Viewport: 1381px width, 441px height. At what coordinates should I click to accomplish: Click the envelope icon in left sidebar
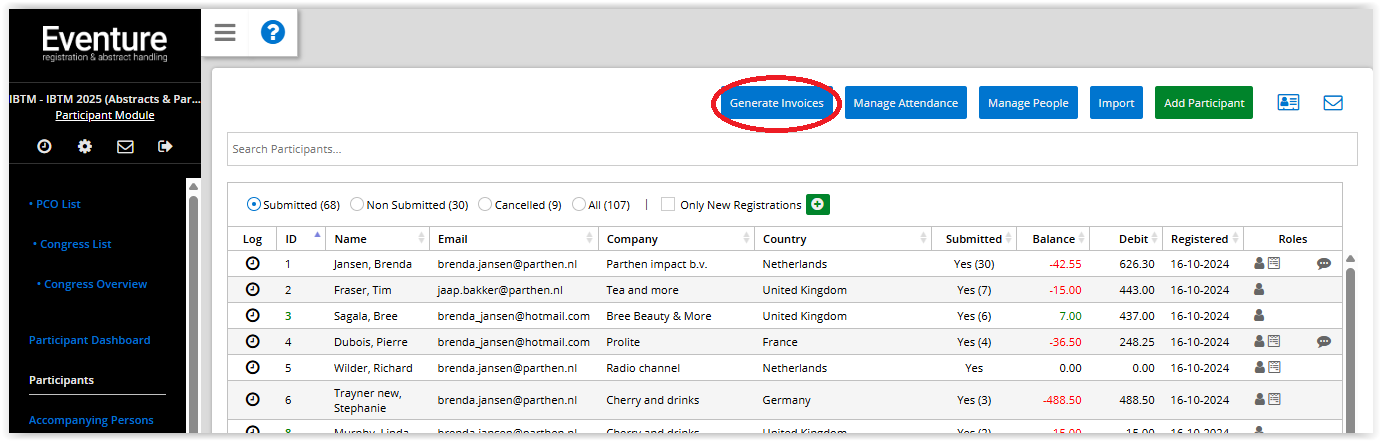125,147
